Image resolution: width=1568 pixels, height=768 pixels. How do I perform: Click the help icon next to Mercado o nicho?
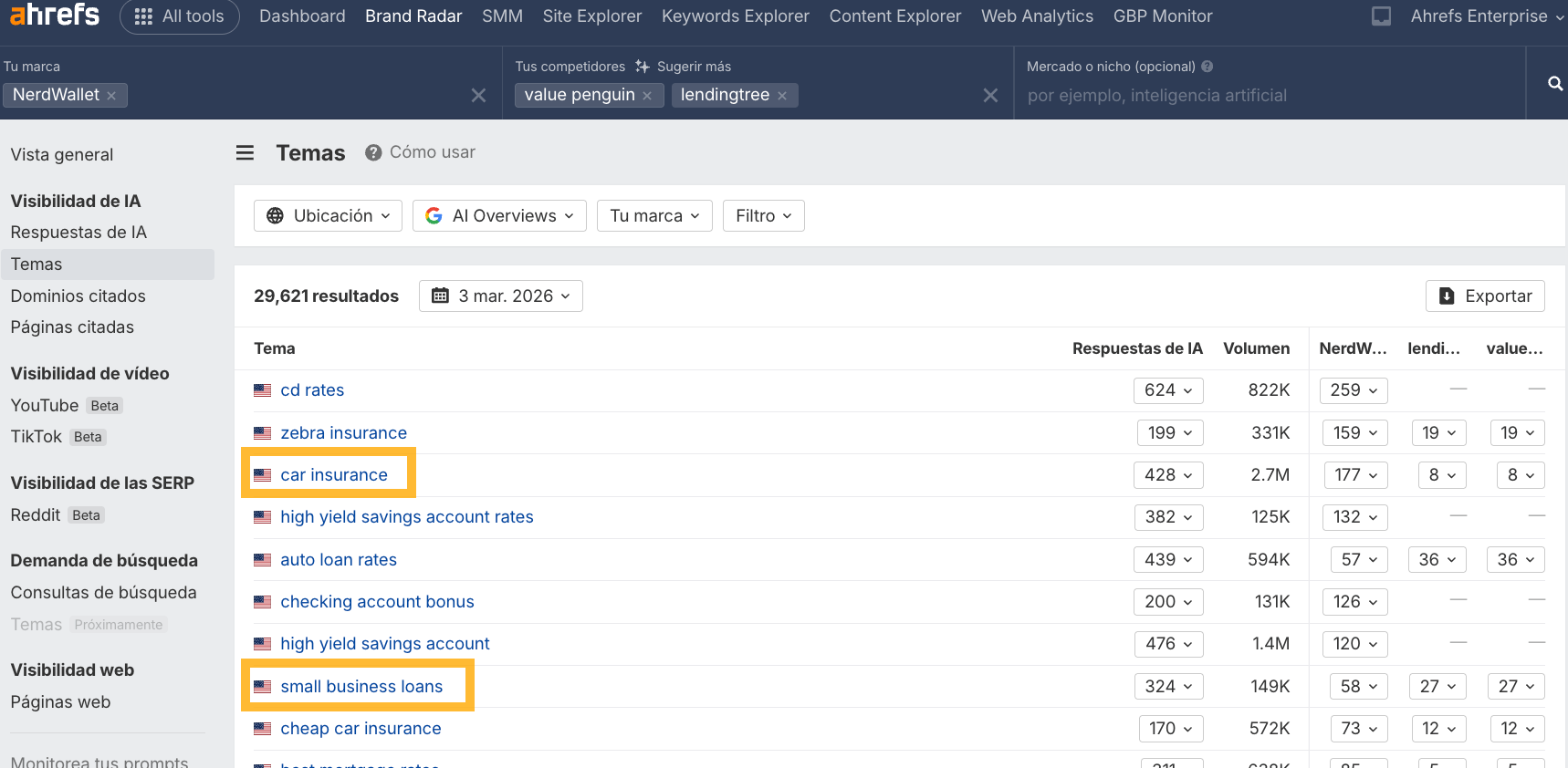(1207, 67)
